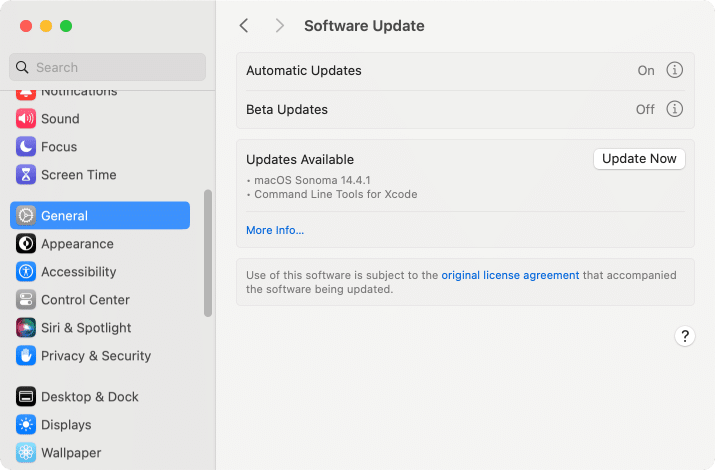Screen dimensions: 715x470
Task: Minimize the window with yellow button
Action: [46, 26]
